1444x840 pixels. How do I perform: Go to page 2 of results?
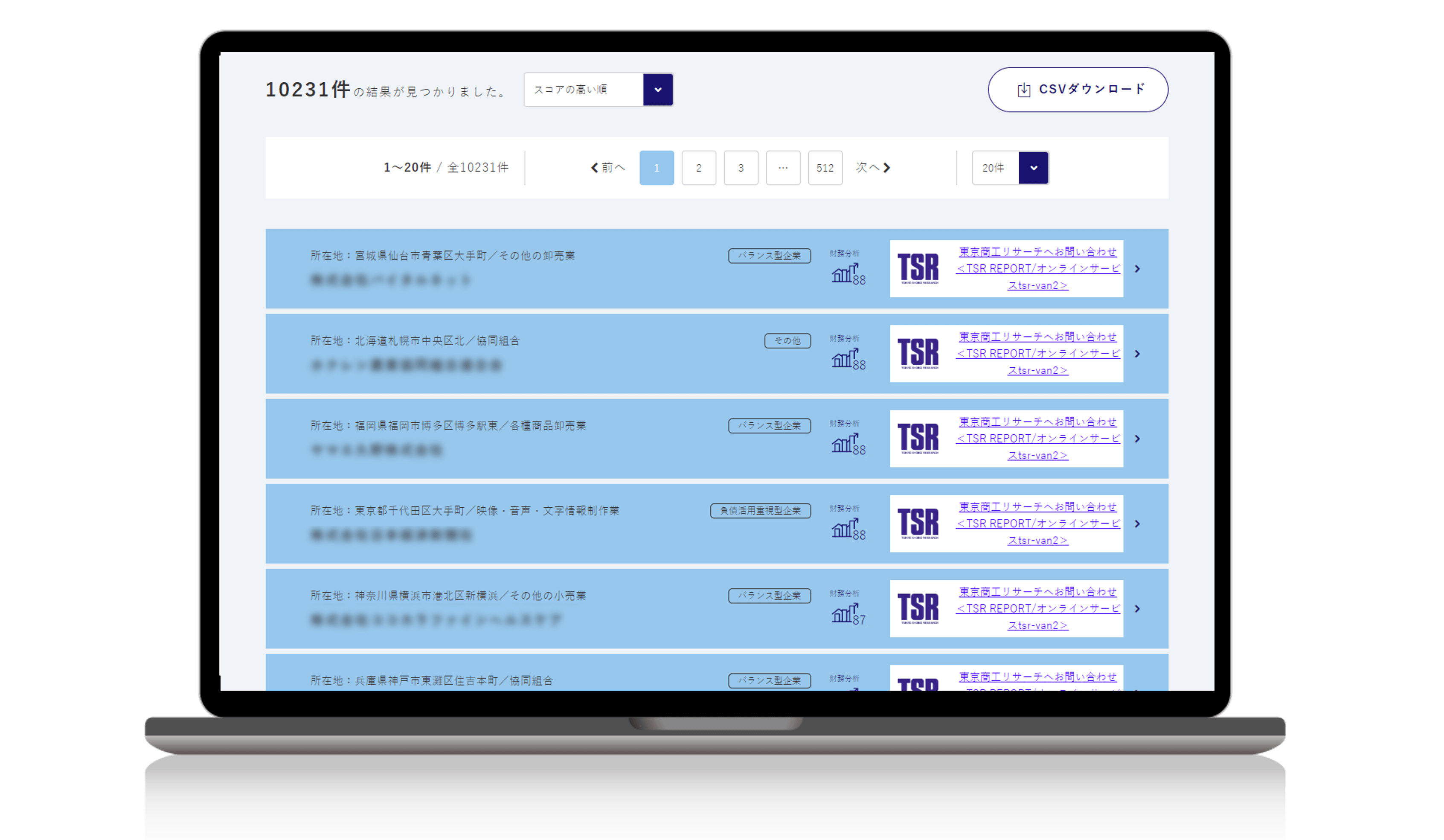(698, 167)
